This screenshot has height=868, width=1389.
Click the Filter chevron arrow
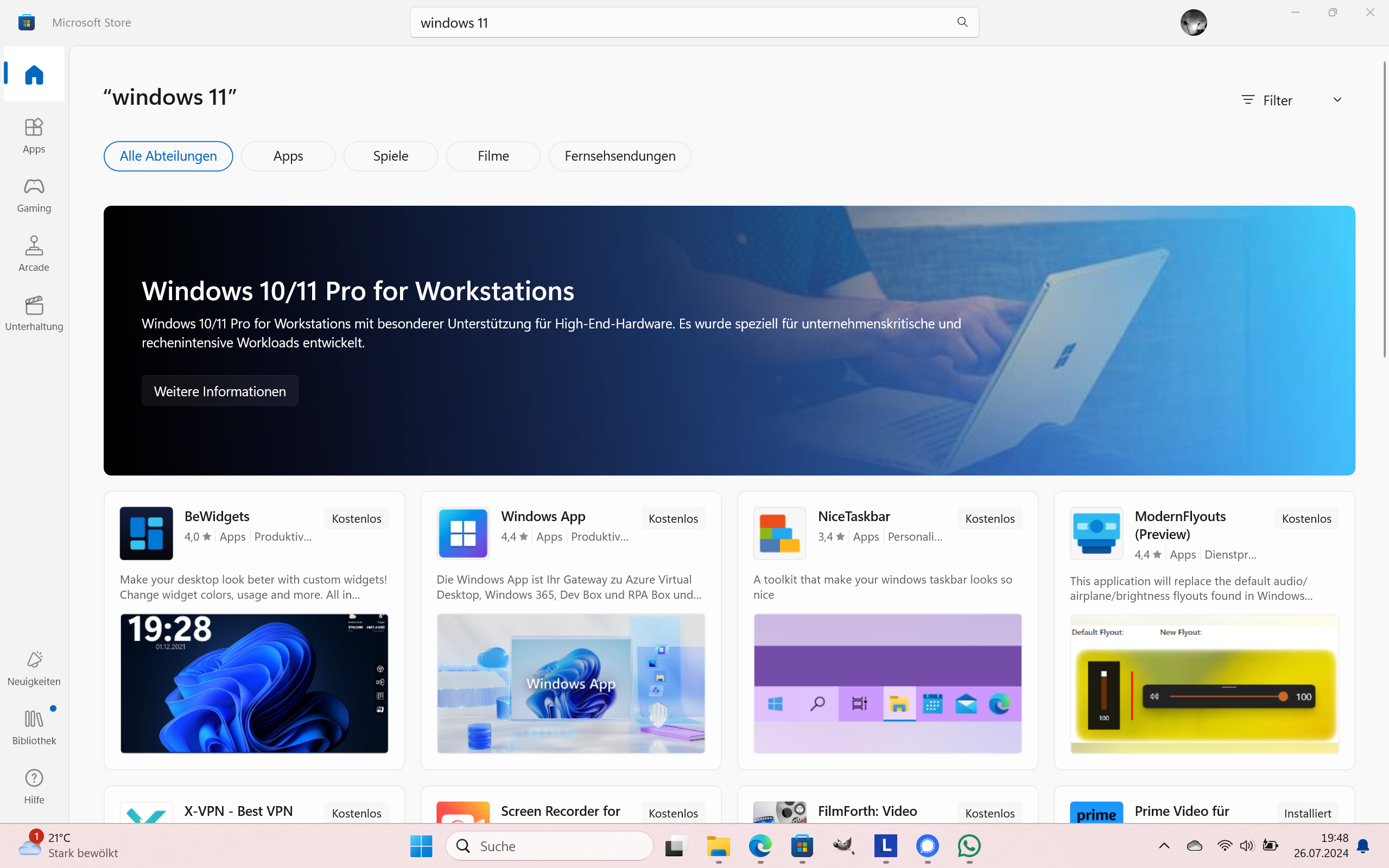pyautogui.click(x=1337, y=100)
